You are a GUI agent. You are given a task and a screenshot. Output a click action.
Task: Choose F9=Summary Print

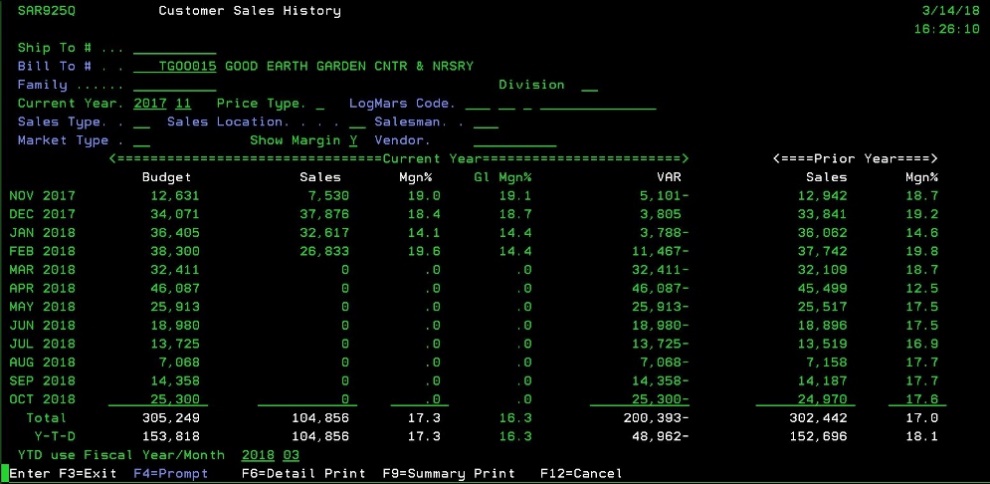448,473
